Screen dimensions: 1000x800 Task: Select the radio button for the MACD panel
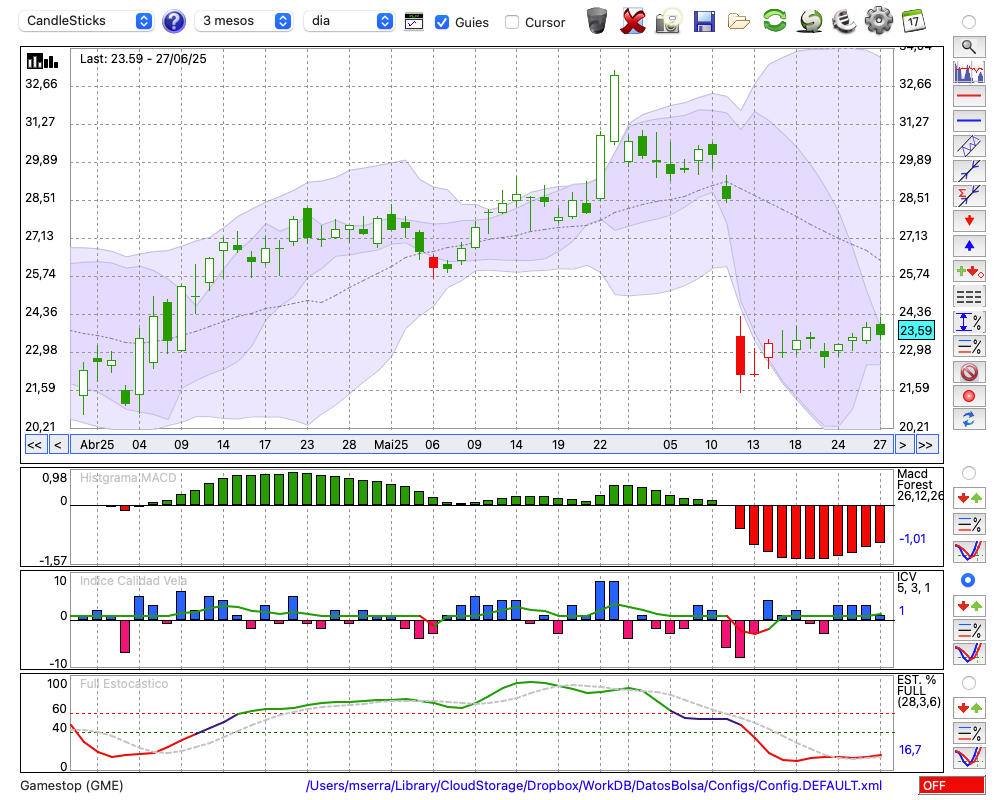pyautogui.click(x=969, y=473)
